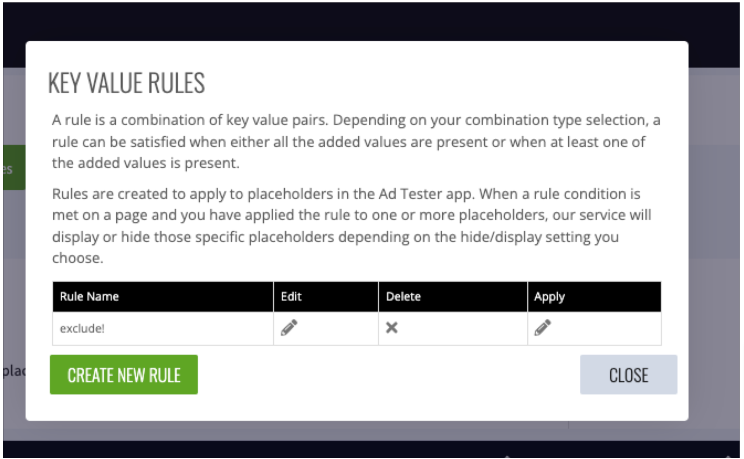The width and height of the screenshot is (744, 459).
Task: Click the Edit pencil icon for exclude! rule
Action: click(289, 328)
